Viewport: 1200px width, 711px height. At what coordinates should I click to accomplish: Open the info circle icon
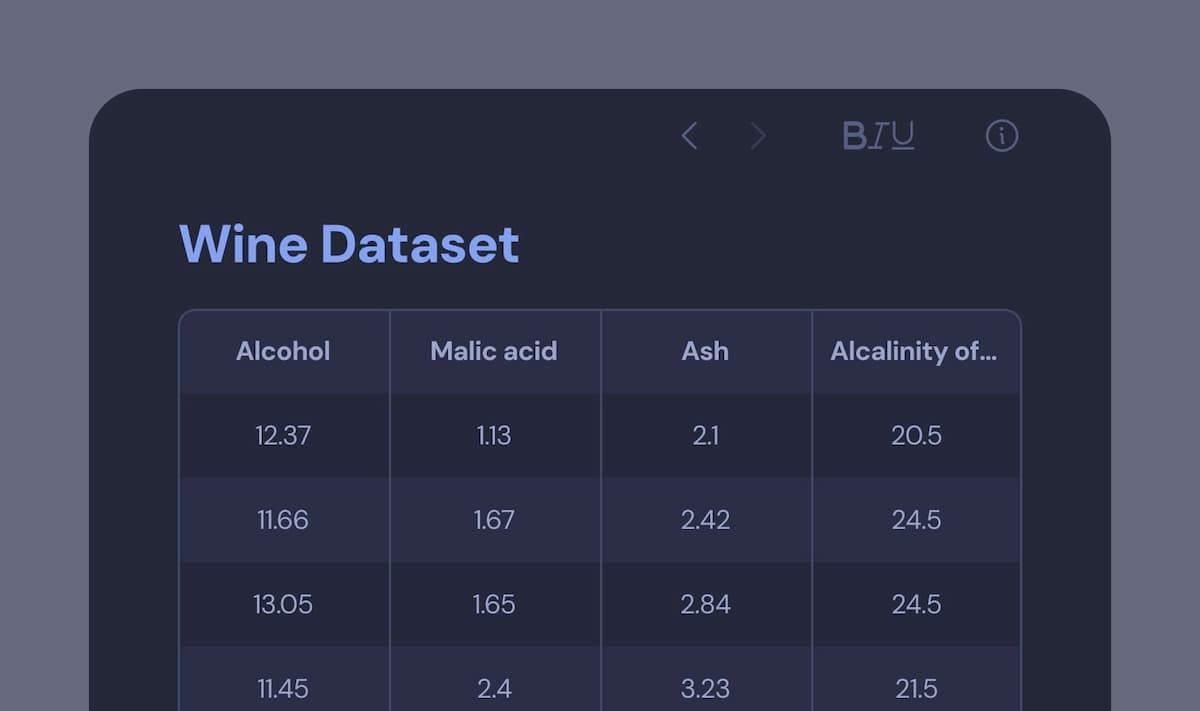tap(1001, 136)
